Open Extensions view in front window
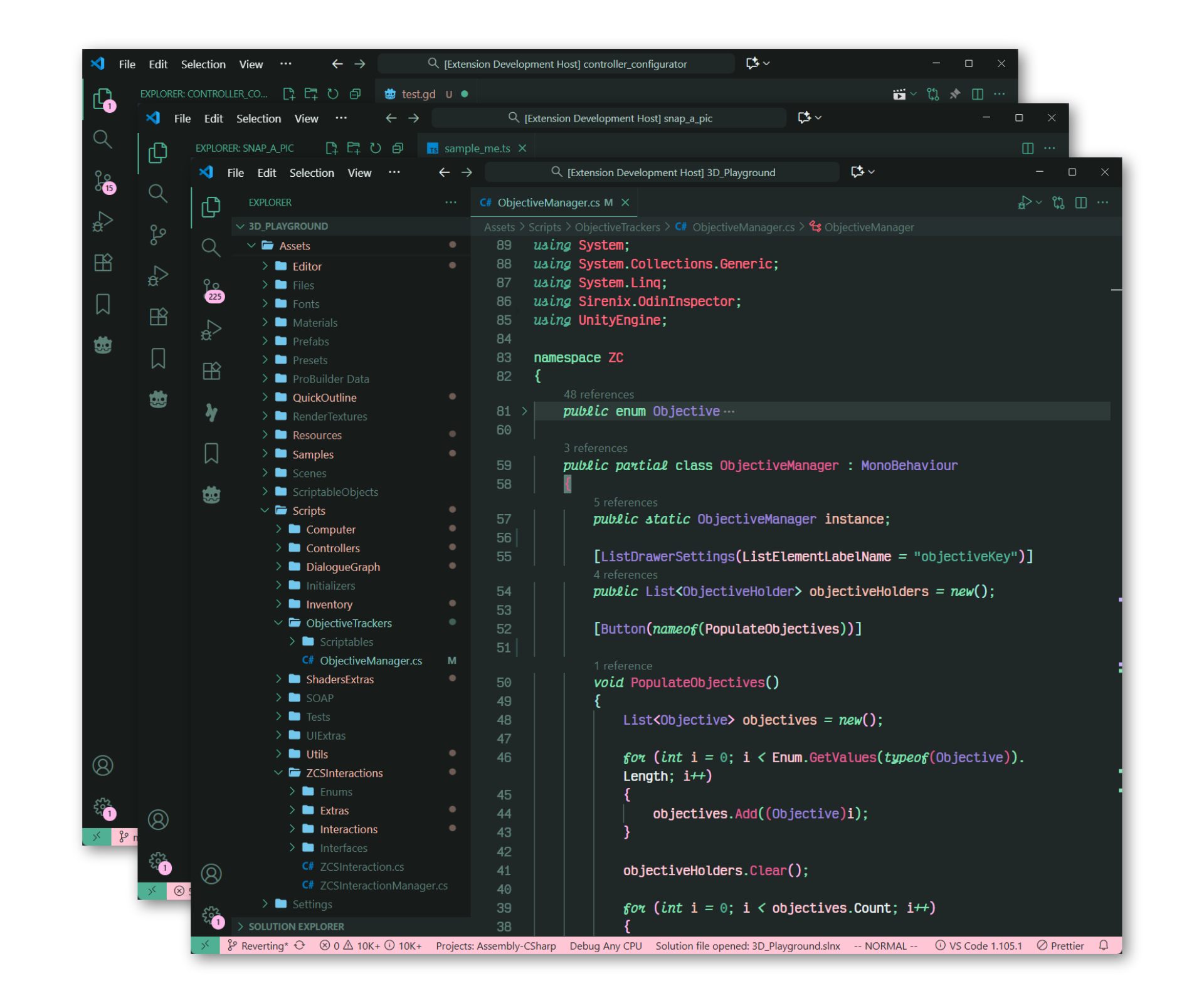The width and height of the screenshot is (1204, 1003). pyautogui.click(x=211, y=370)
